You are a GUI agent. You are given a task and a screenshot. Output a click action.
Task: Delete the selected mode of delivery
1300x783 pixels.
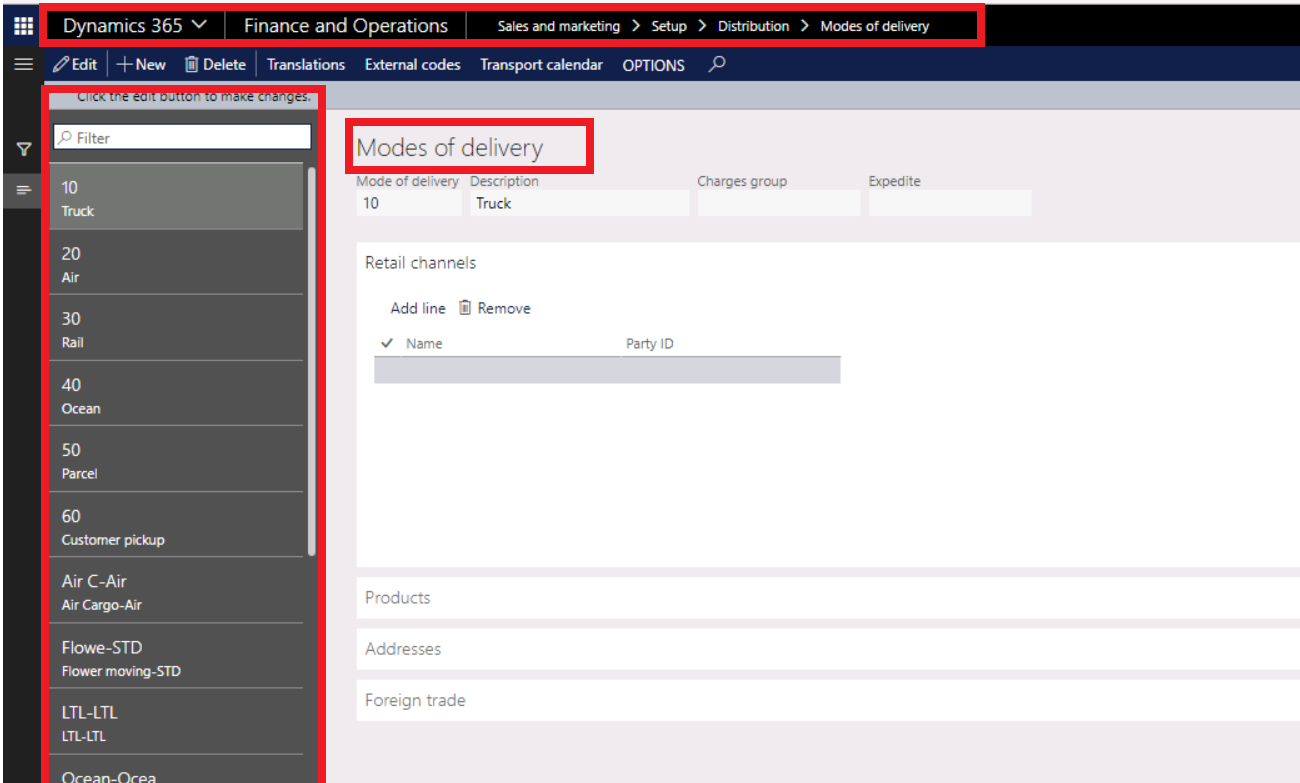(215, 64)
